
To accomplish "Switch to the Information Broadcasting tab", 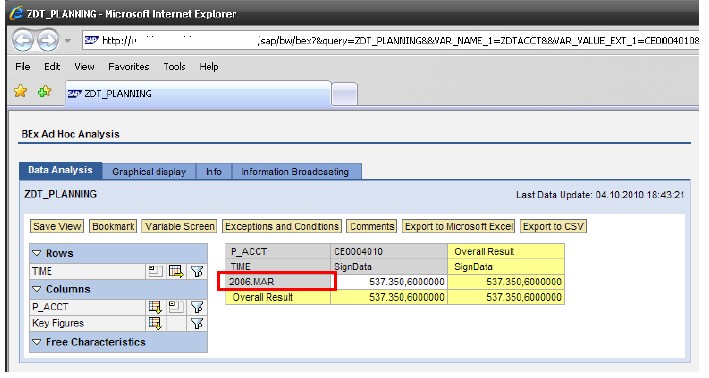I will point(297,172).
